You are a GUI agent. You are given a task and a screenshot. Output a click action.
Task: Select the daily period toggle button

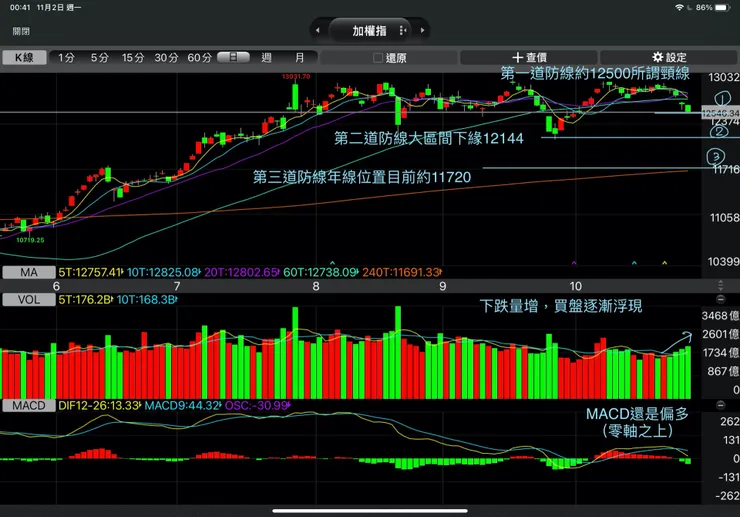click(234, 58)
